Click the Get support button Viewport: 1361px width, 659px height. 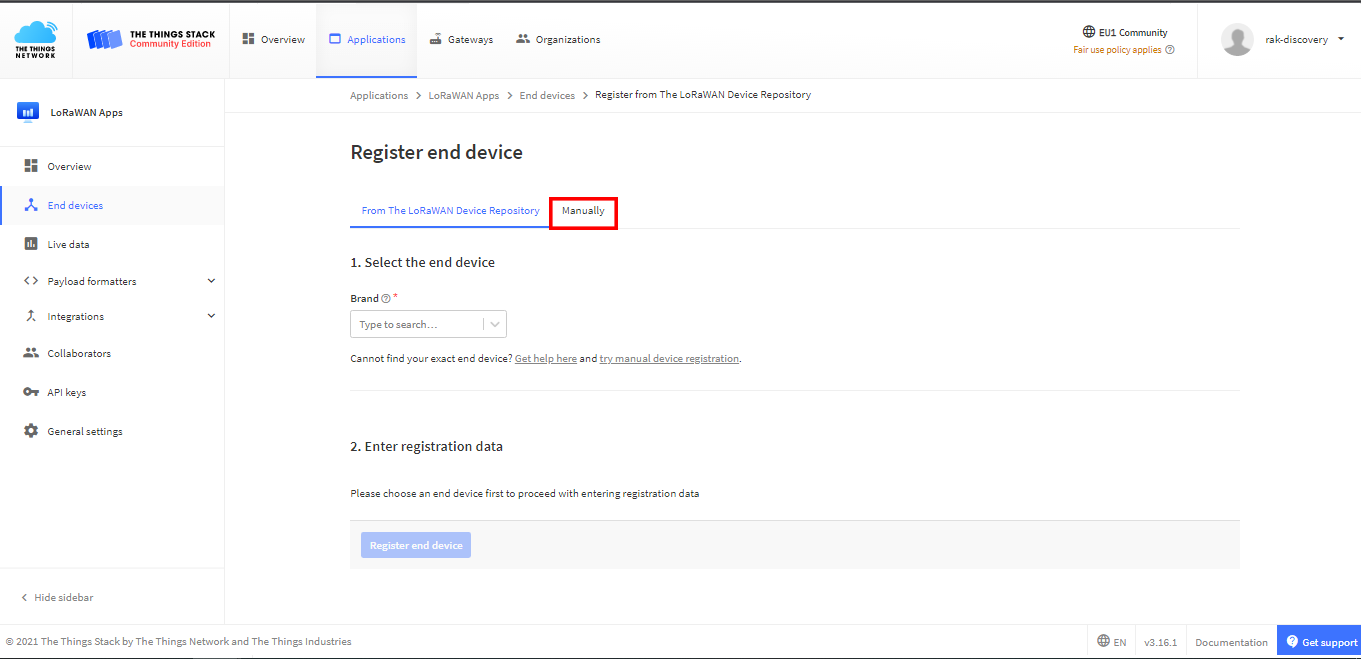pos(1319,641)
